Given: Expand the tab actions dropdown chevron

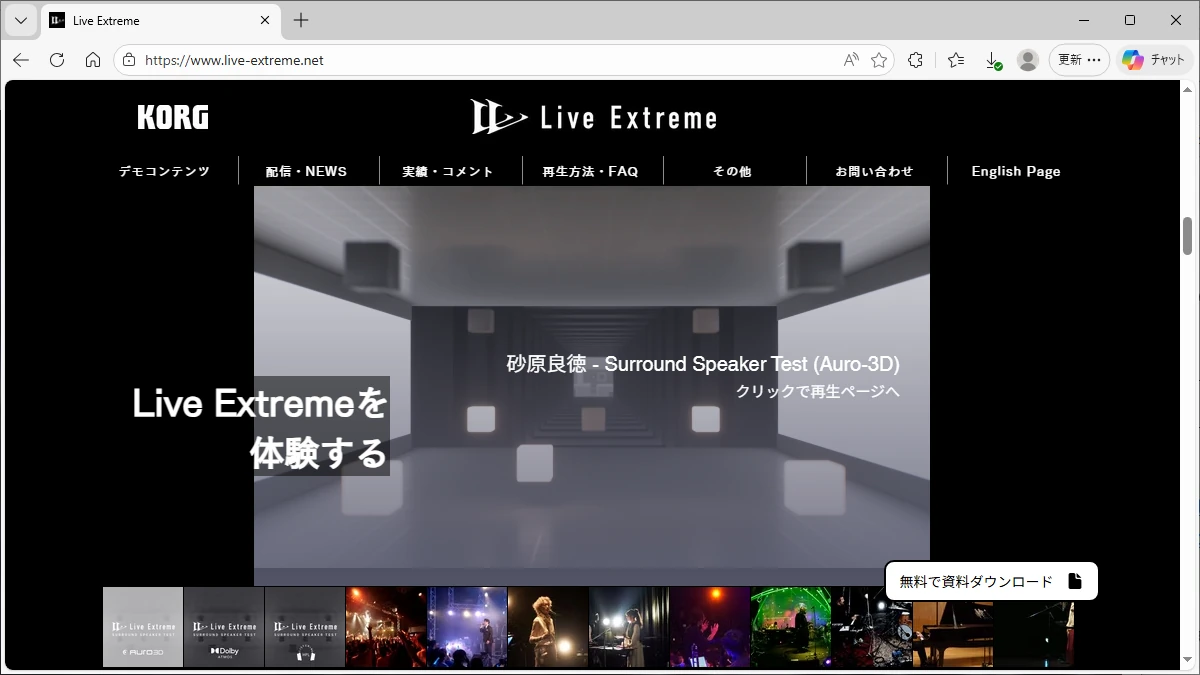Looking at the screenshot, I should pos(20,20).
